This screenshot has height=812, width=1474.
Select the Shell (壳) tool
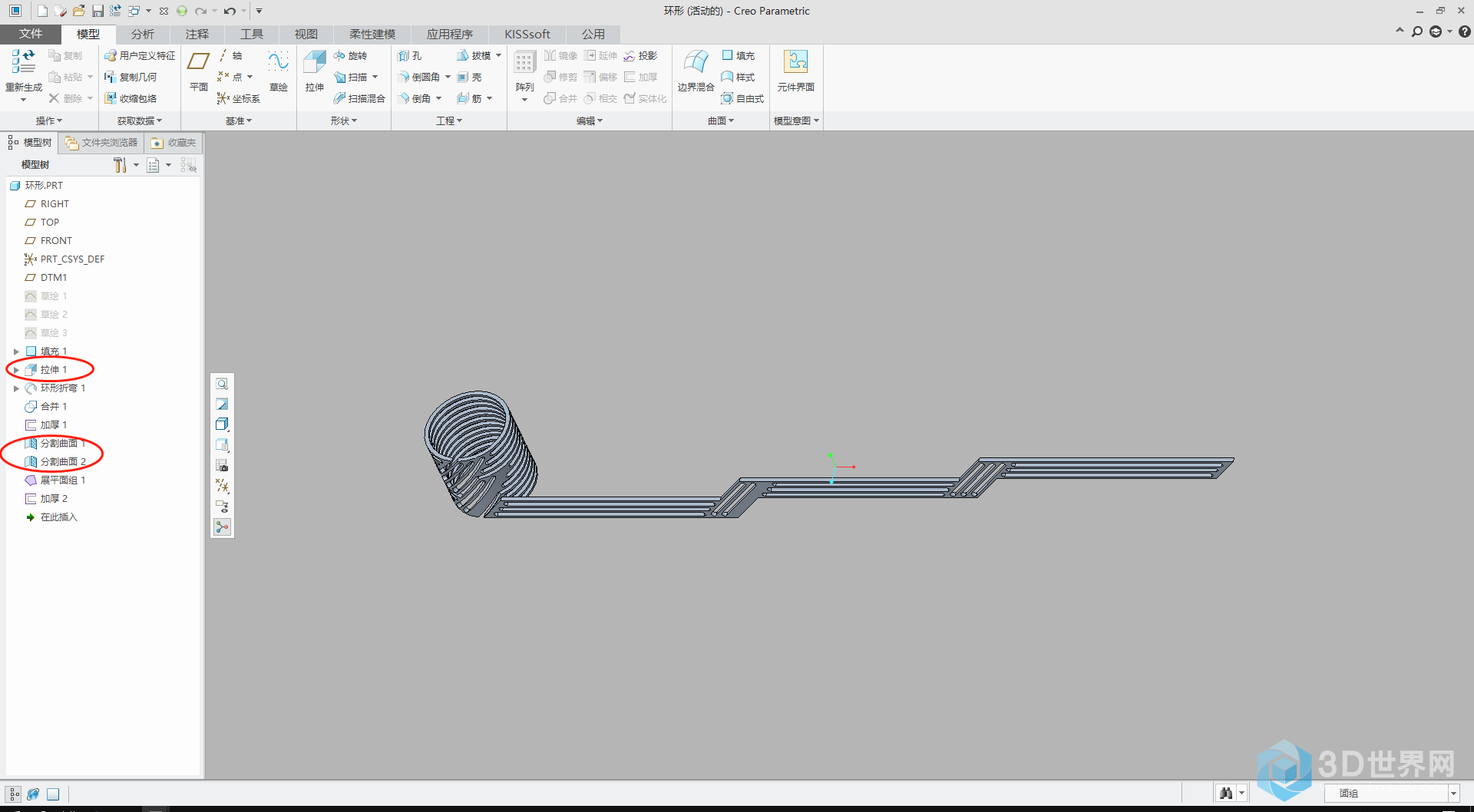(x=469, y=78)
